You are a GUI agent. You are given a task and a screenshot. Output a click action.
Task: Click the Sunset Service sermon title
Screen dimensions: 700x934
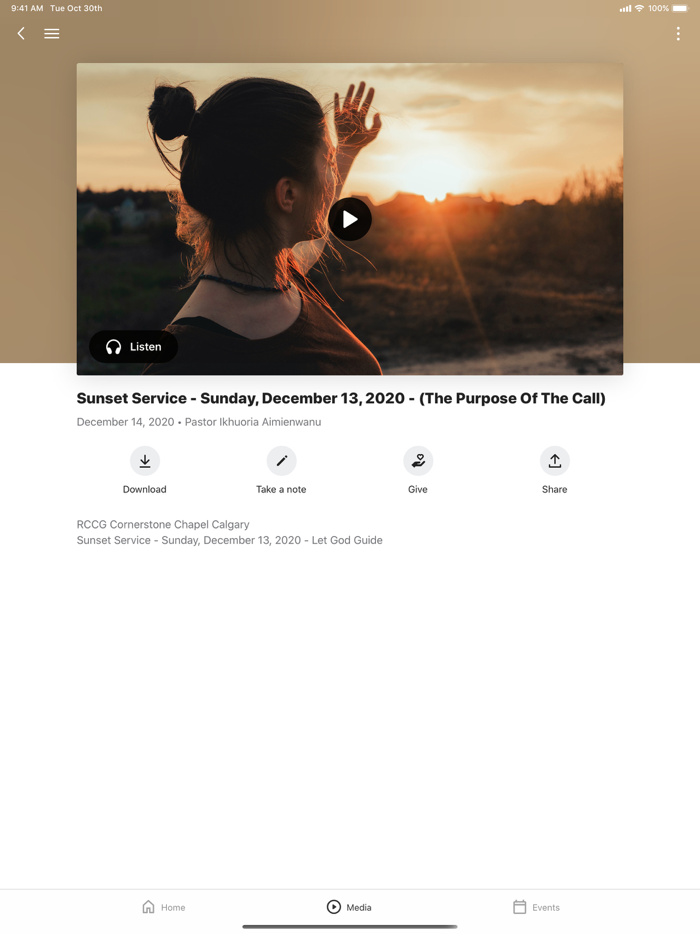(x=341, y=398)
